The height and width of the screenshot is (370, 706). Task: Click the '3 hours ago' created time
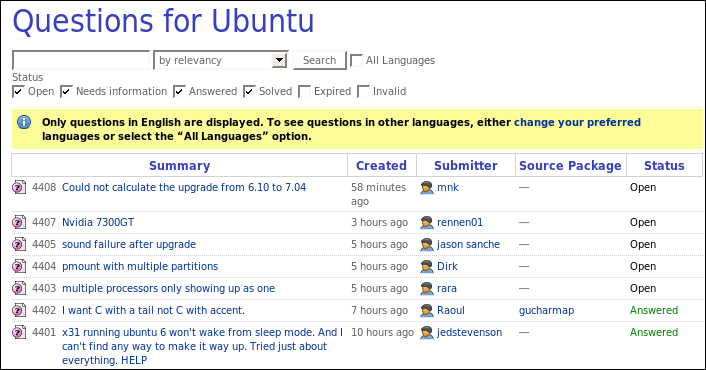click(379, 222)
